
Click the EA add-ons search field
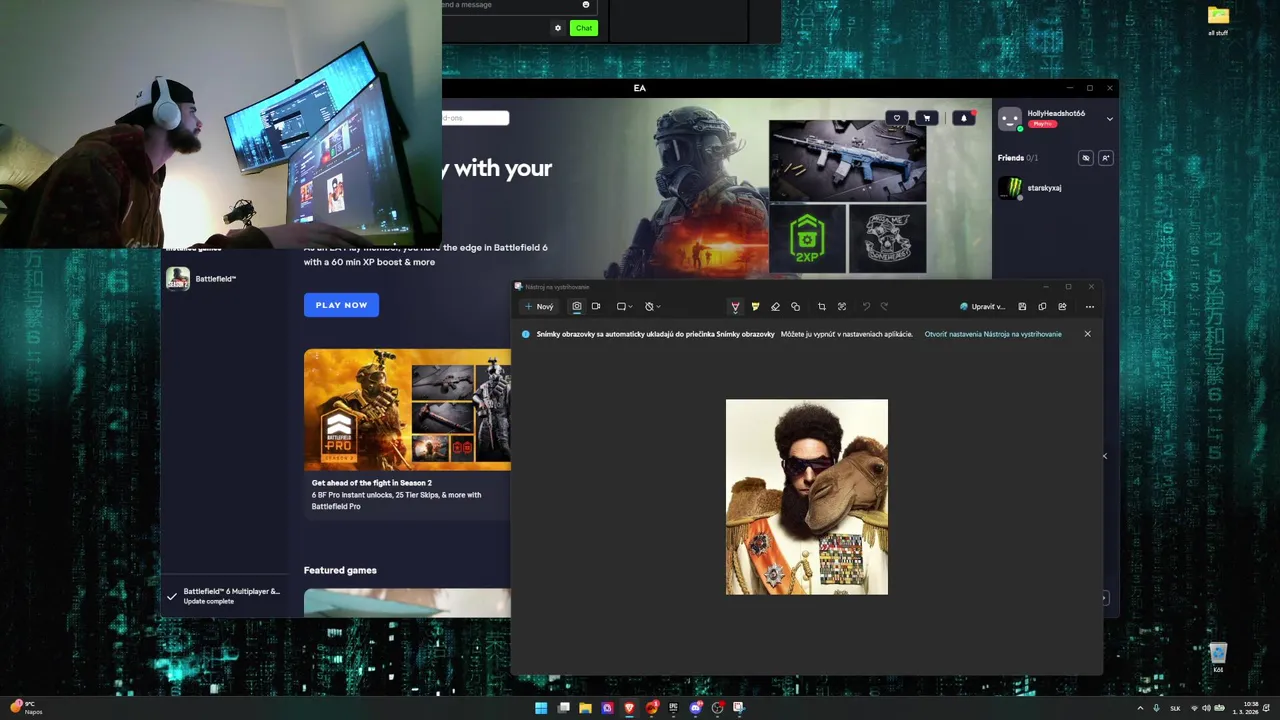click(475, 118)
